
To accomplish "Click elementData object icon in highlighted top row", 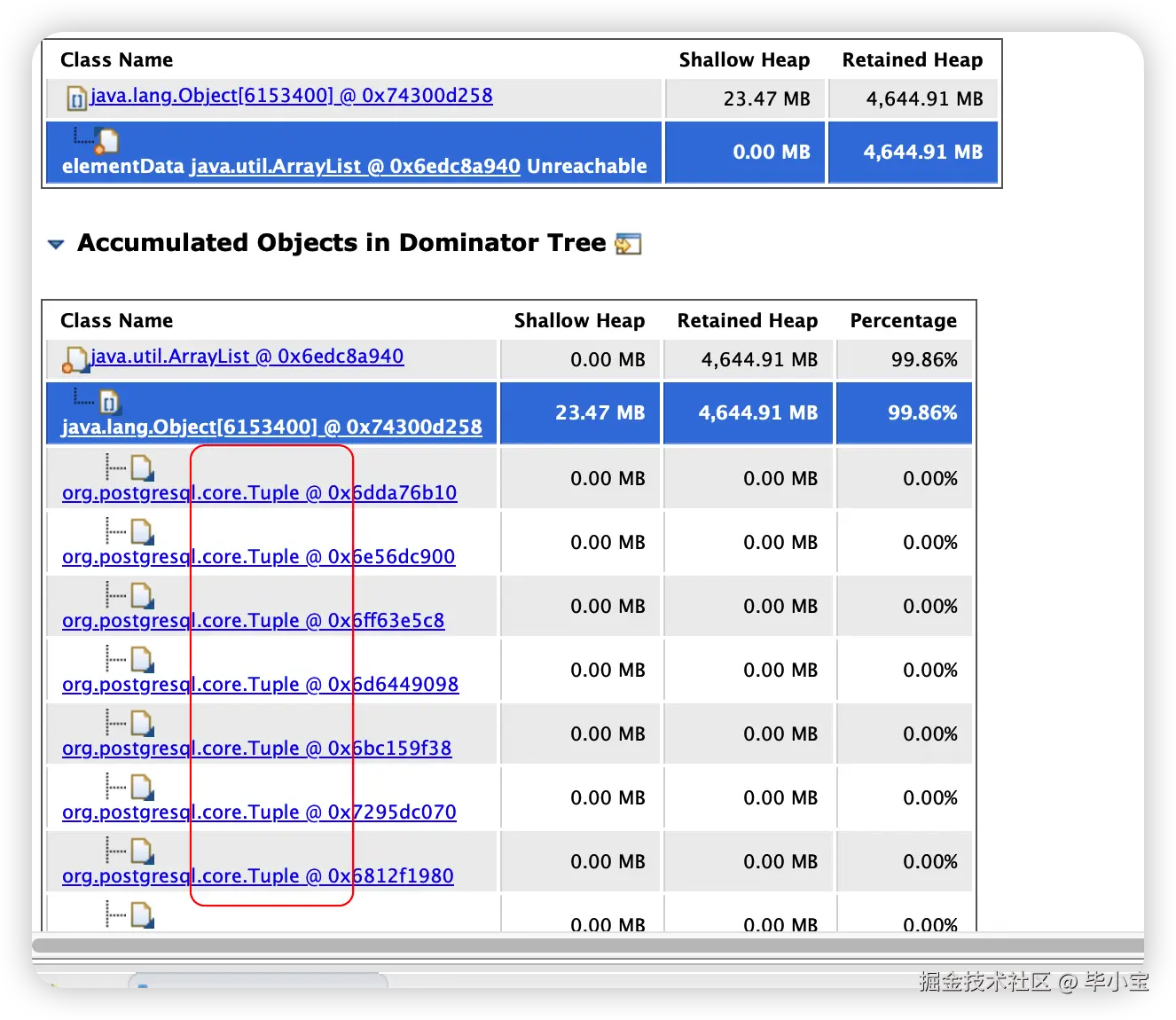I will [x=107, y=141].
